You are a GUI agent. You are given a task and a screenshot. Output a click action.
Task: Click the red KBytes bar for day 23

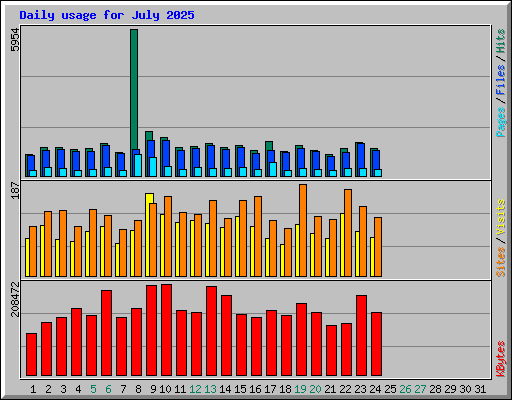click(361, 335)
